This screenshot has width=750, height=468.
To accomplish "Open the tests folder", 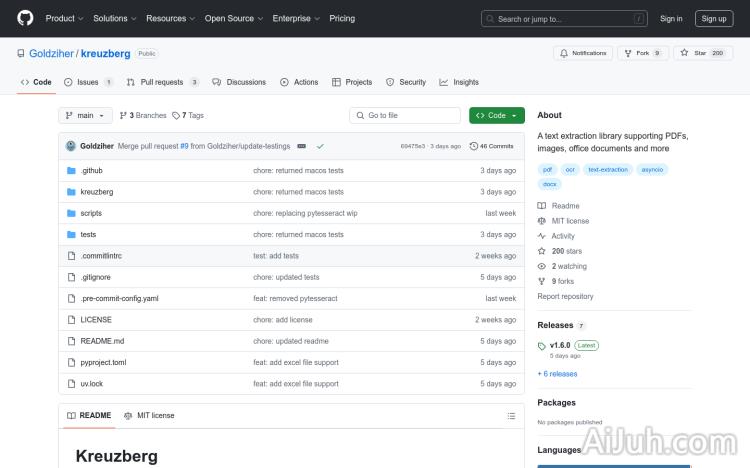I will pyautogui.click(x=88, y=234).
